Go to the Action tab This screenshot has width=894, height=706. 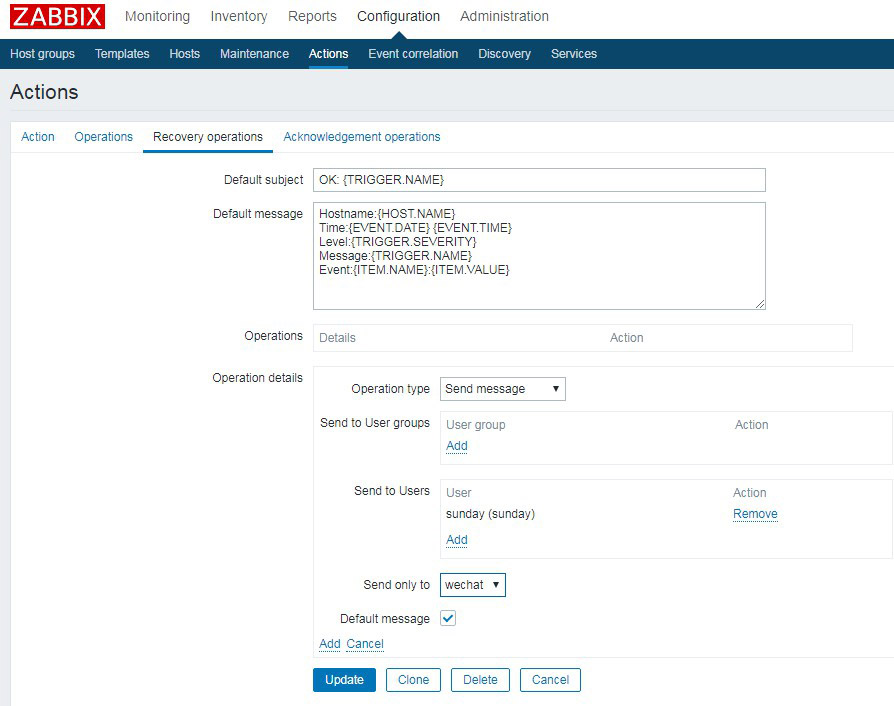click(38, 137)
